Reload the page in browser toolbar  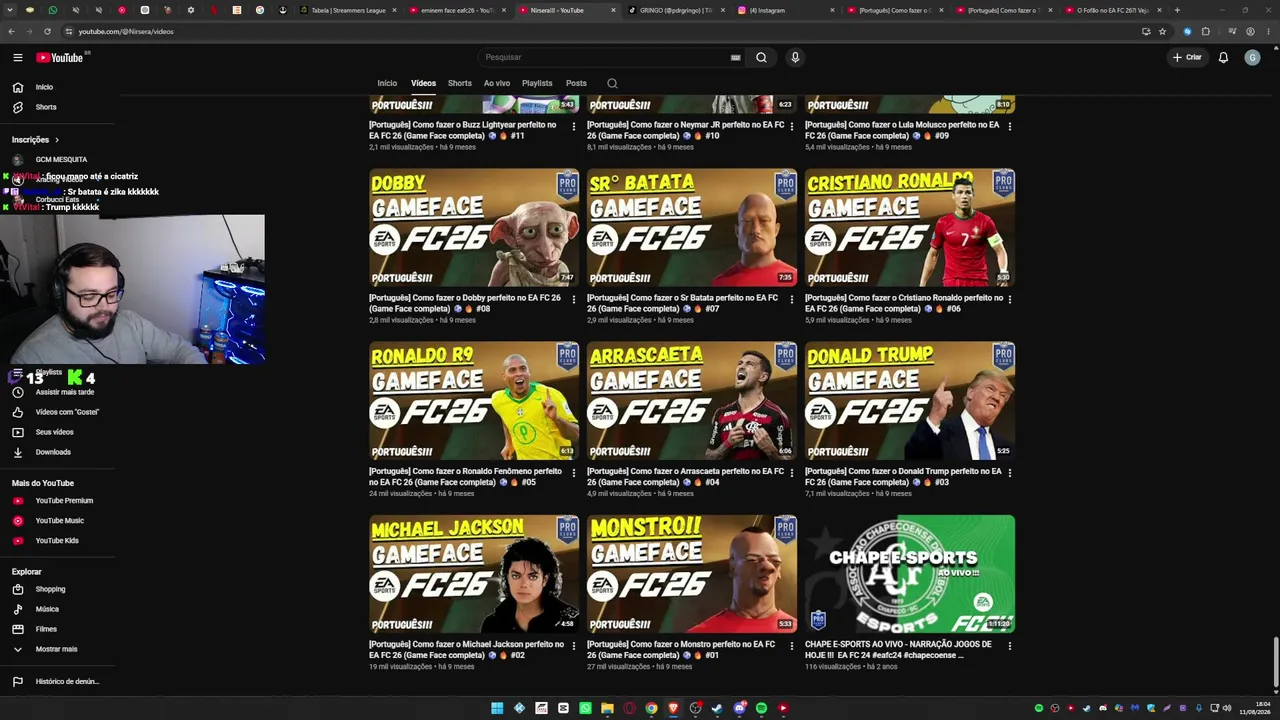47,31
